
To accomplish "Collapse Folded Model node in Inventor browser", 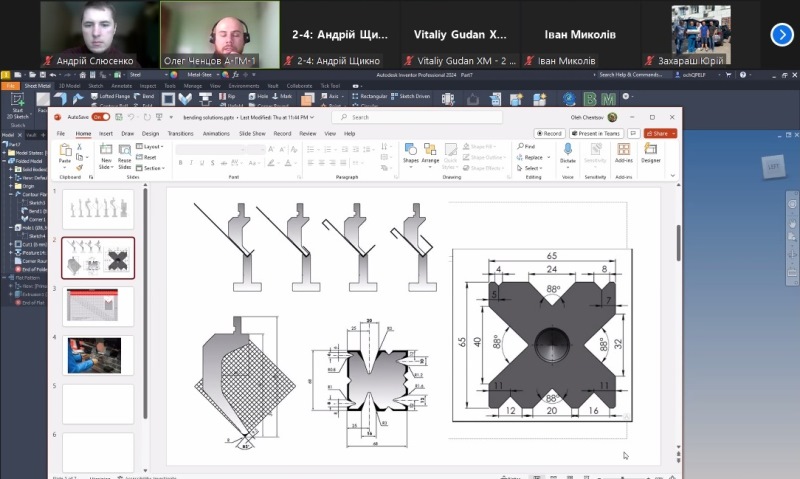I will tap(5, 161).
